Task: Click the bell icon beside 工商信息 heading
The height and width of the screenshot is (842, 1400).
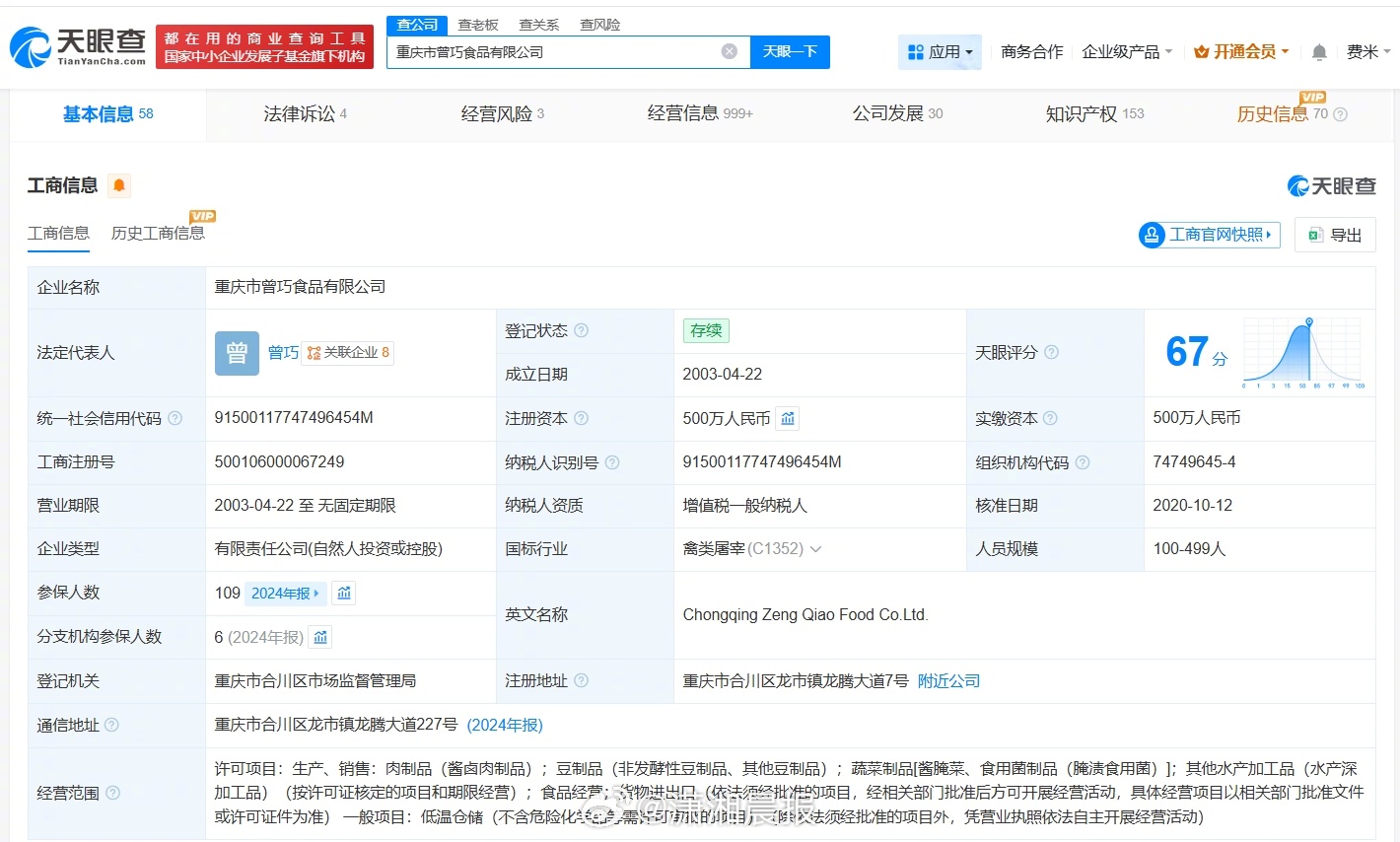Action: click(x=119, y=184)
